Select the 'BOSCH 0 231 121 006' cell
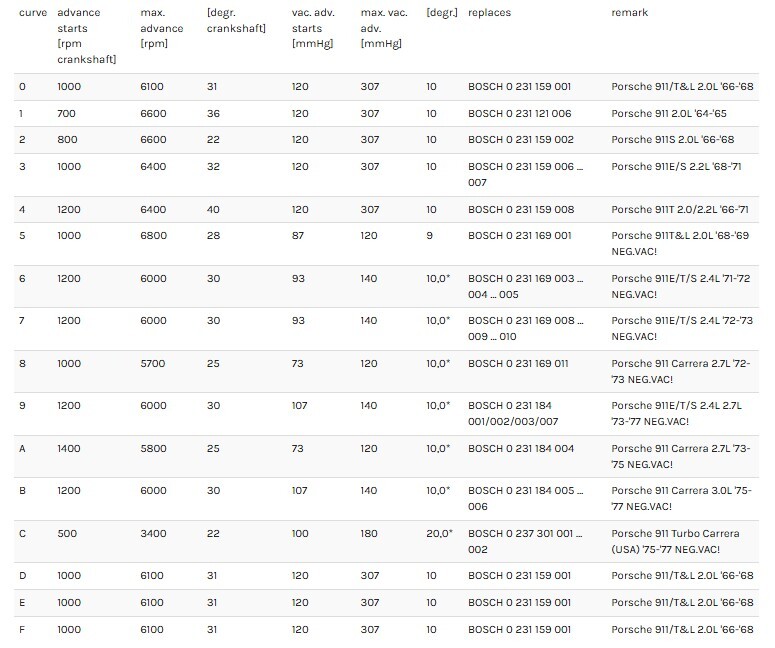This screenshot has width=775, height=648. tap(519, 114)
